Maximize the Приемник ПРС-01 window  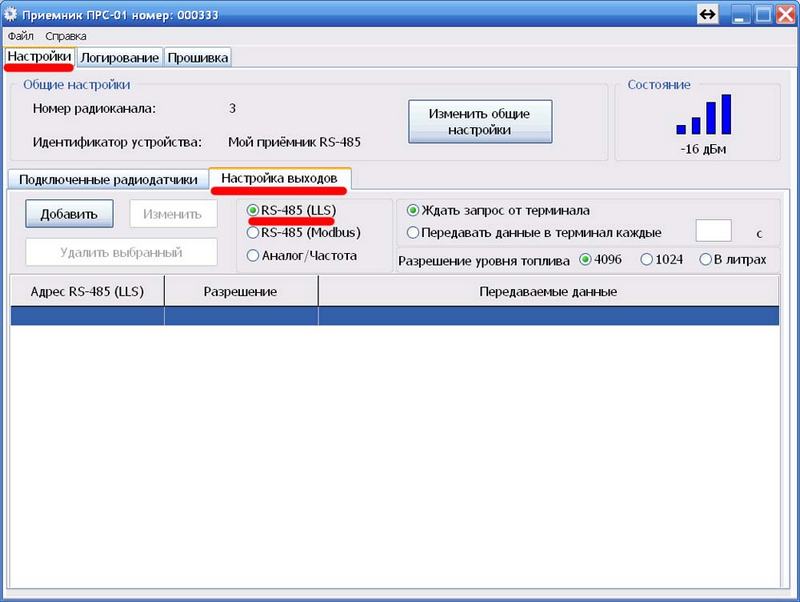(763, 14)
